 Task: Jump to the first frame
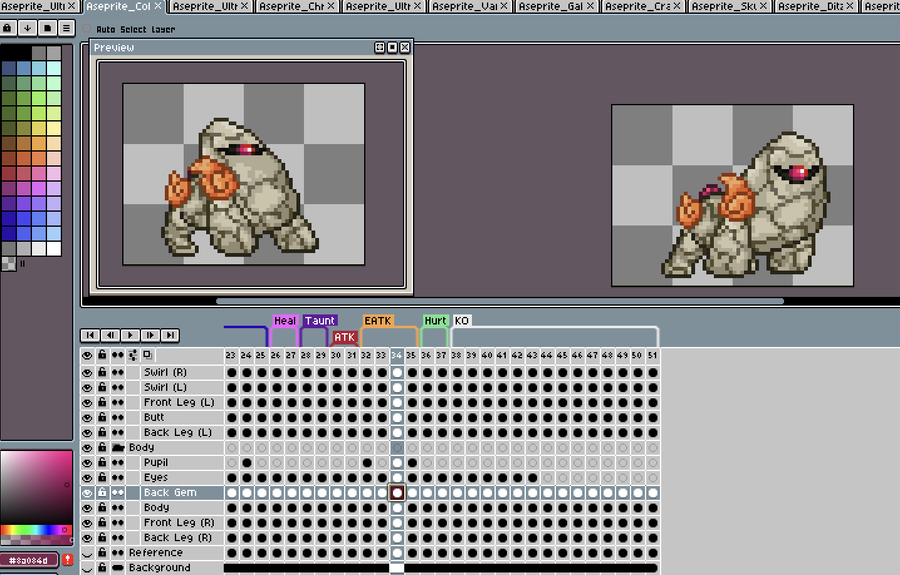90,335
